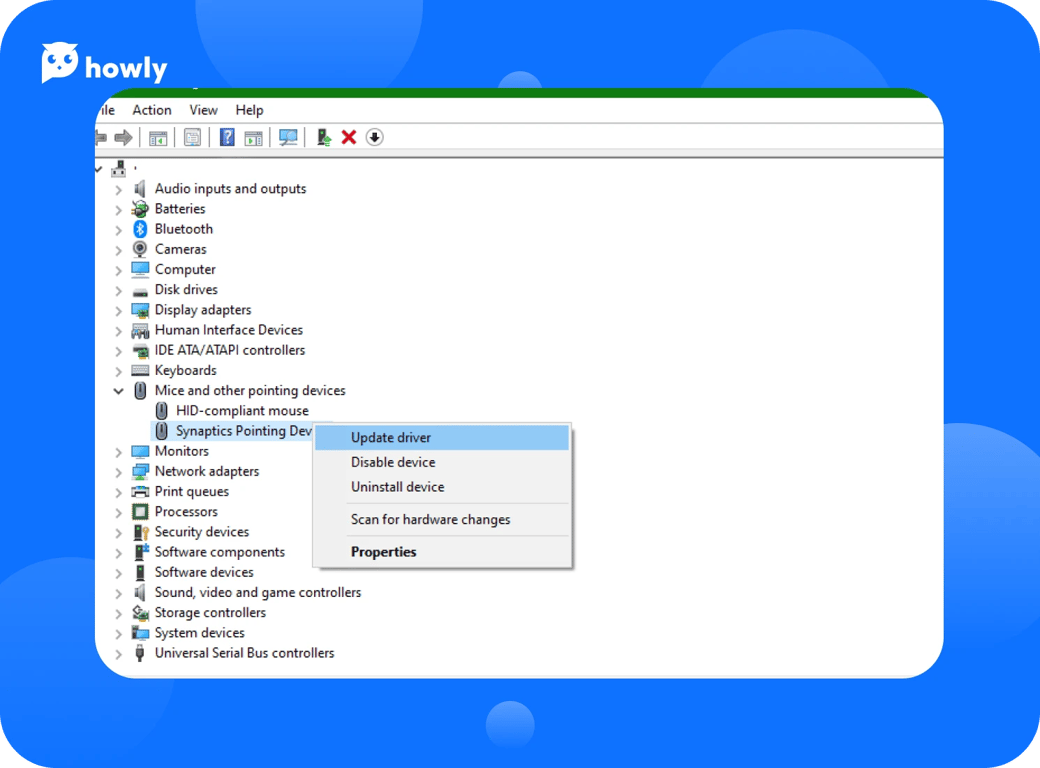Open Properties from the context menu
This screenshot has width=1040, height=768.
click(383, 552)
